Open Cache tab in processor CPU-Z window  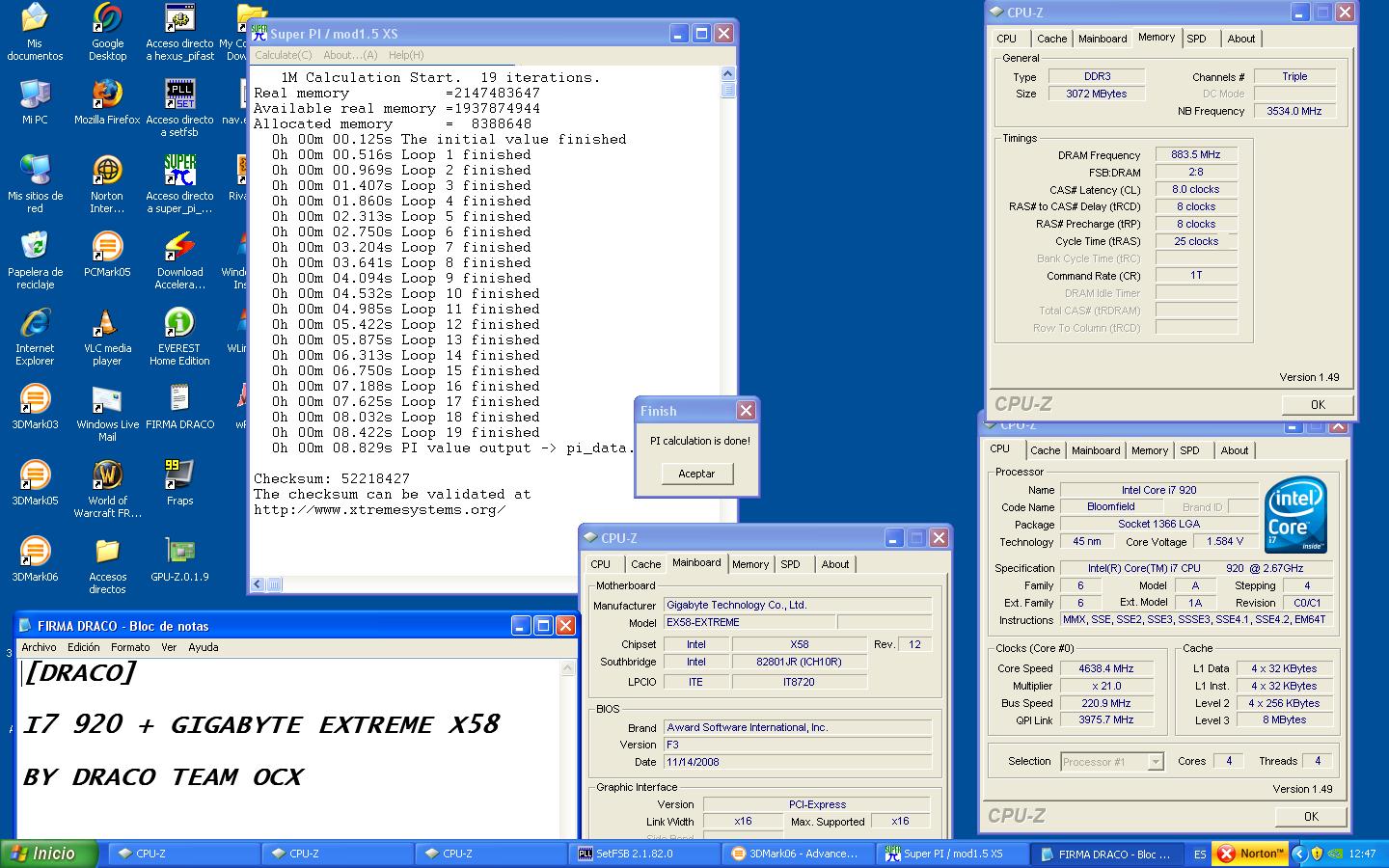pyautogui.click(x=1045, y=450)
